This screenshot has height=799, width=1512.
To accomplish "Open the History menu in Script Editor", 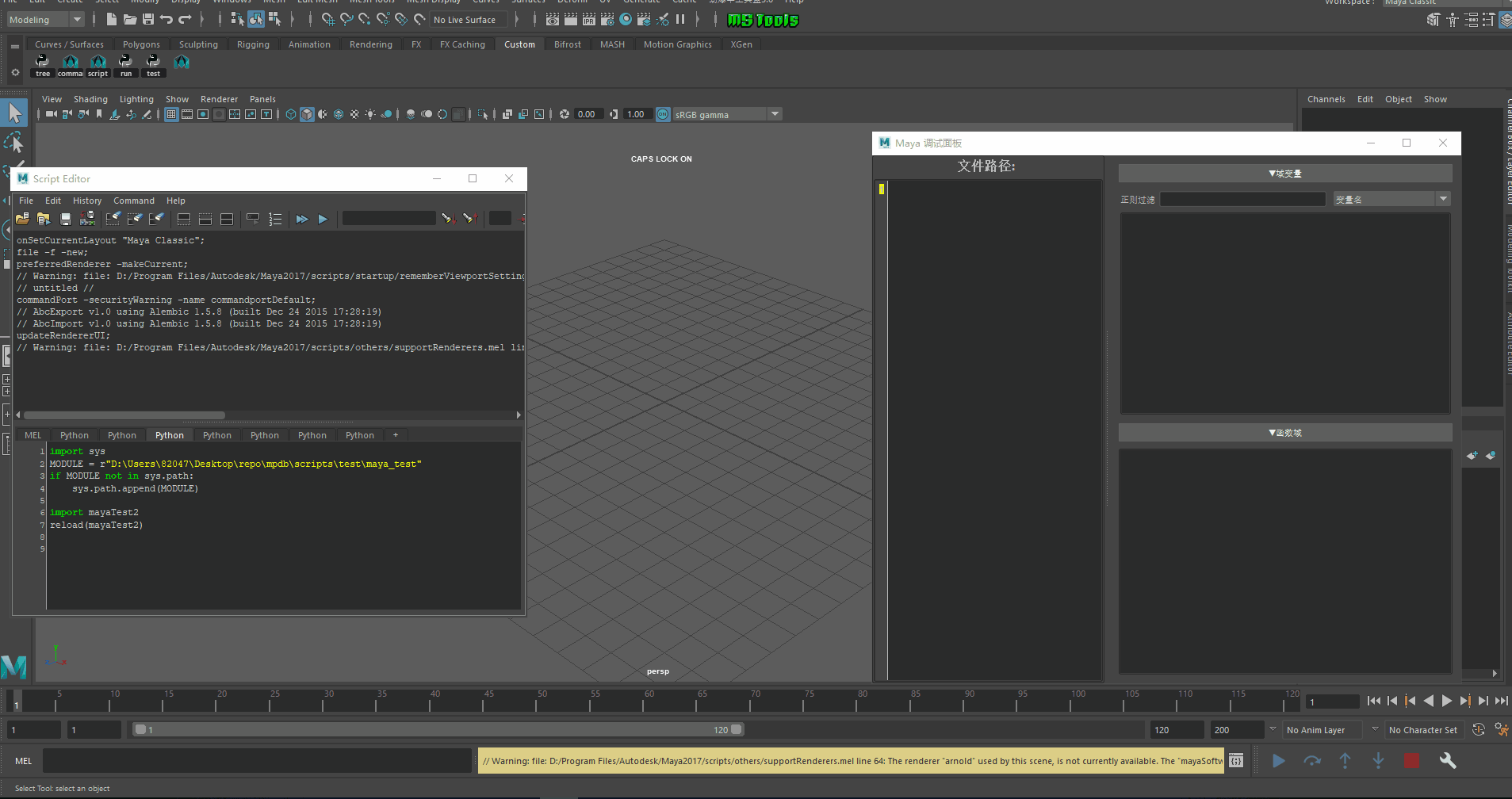I will coord(87,201).
